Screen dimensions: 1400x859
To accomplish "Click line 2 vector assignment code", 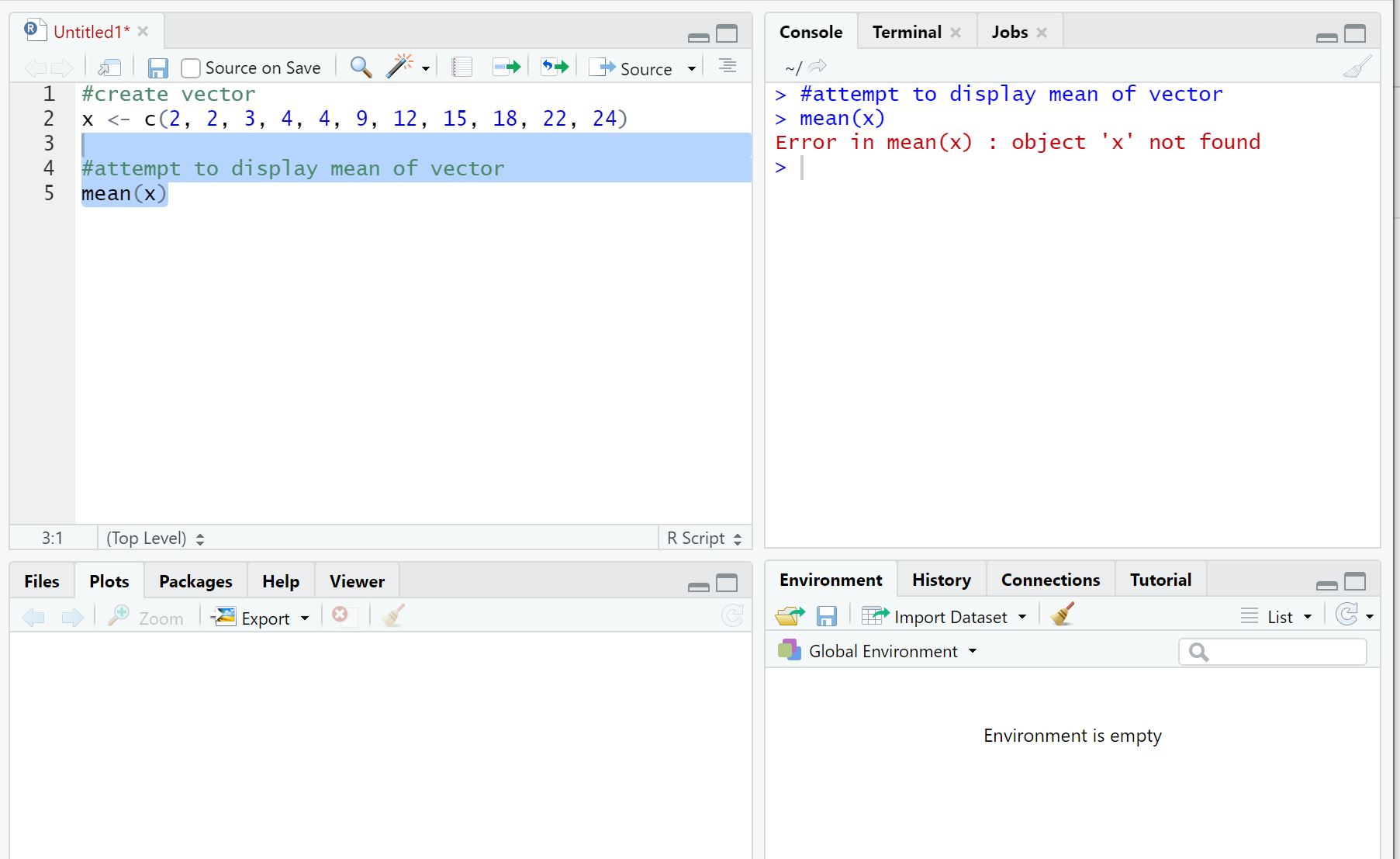I will pyautogui.click(x=354, y=119).
